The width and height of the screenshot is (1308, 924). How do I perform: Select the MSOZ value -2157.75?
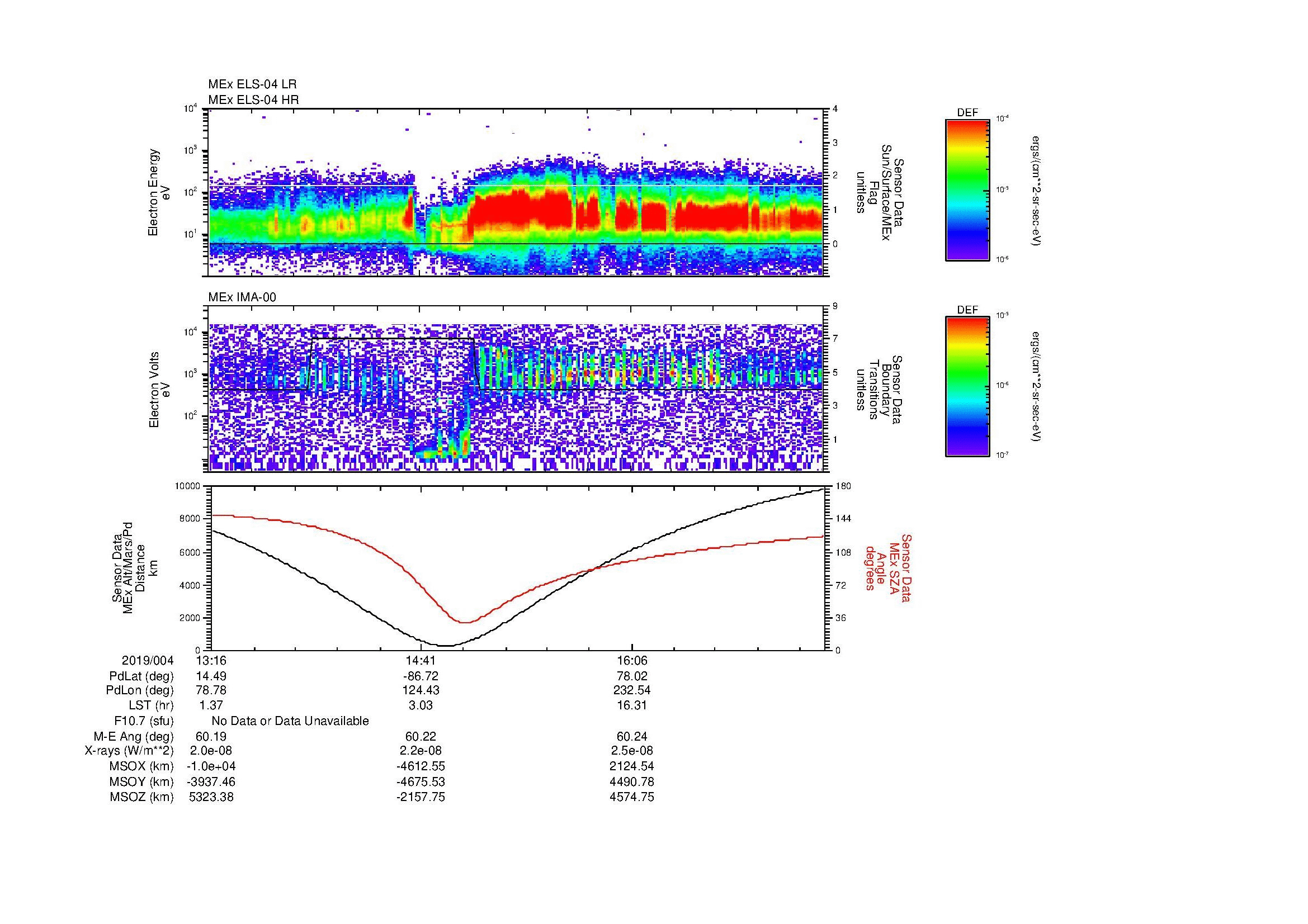click(x=421, y=797)
